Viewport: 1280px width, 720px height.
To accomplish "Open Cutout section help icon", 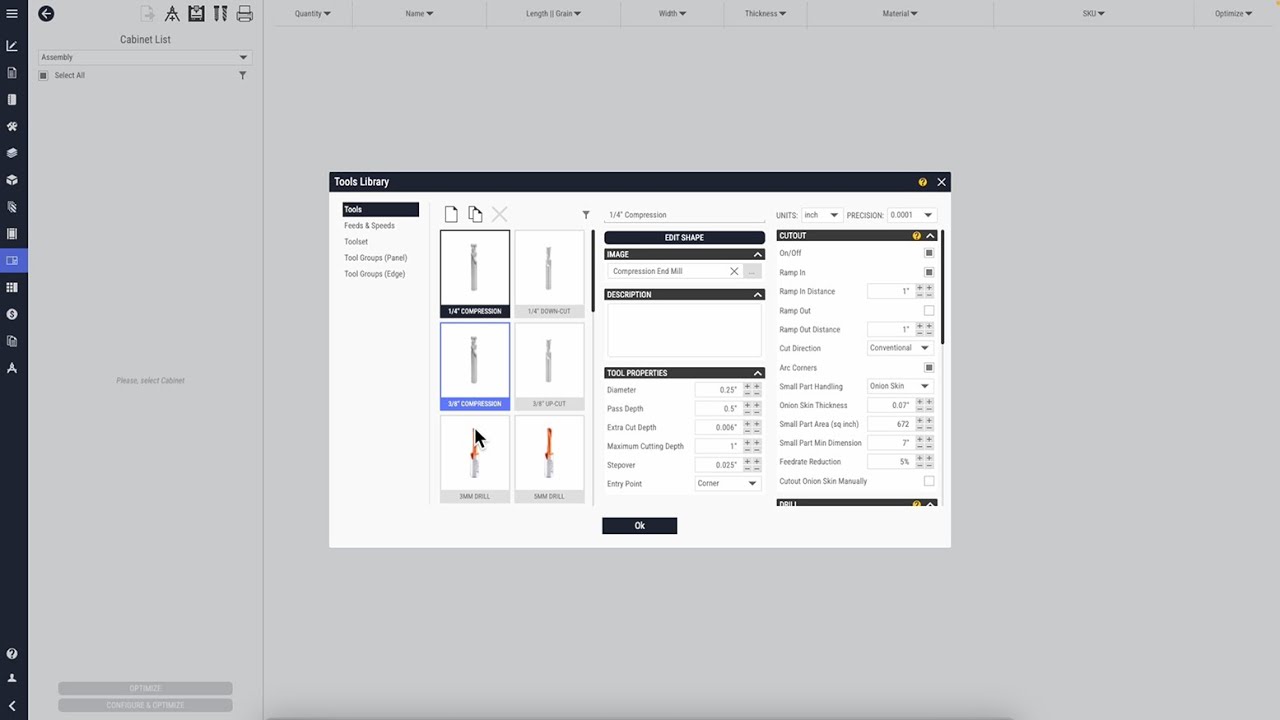I will 916,236.
